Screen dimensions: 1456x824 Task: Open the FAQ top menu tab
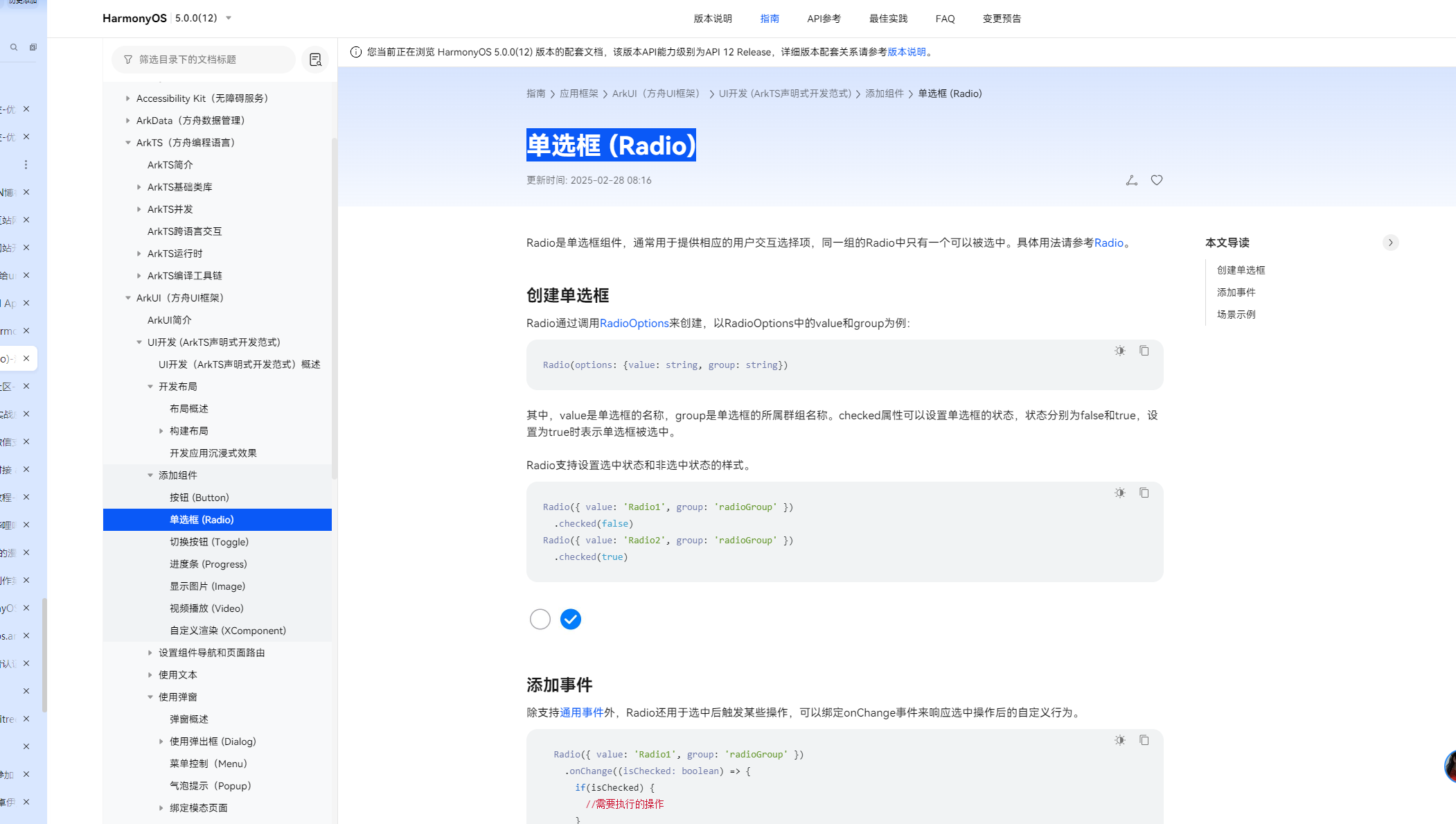pyautogui.click(x=945, y=19)
